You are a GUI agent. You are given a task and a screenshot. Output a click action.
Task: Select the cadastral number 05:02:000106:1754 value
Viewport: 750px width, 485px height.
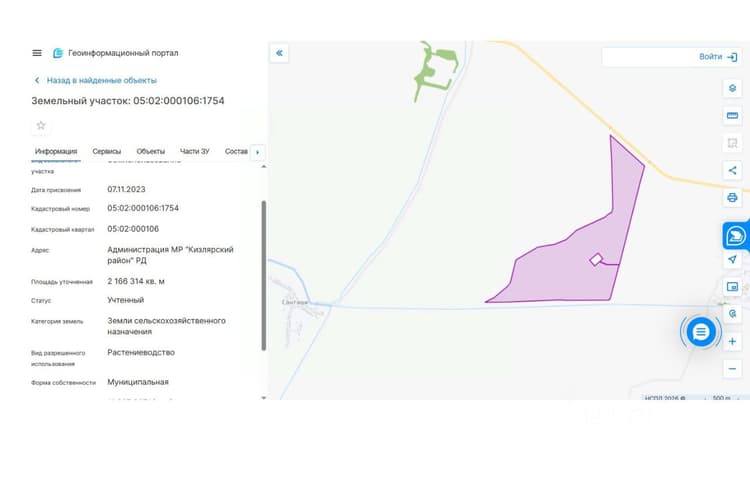[143, 208]
